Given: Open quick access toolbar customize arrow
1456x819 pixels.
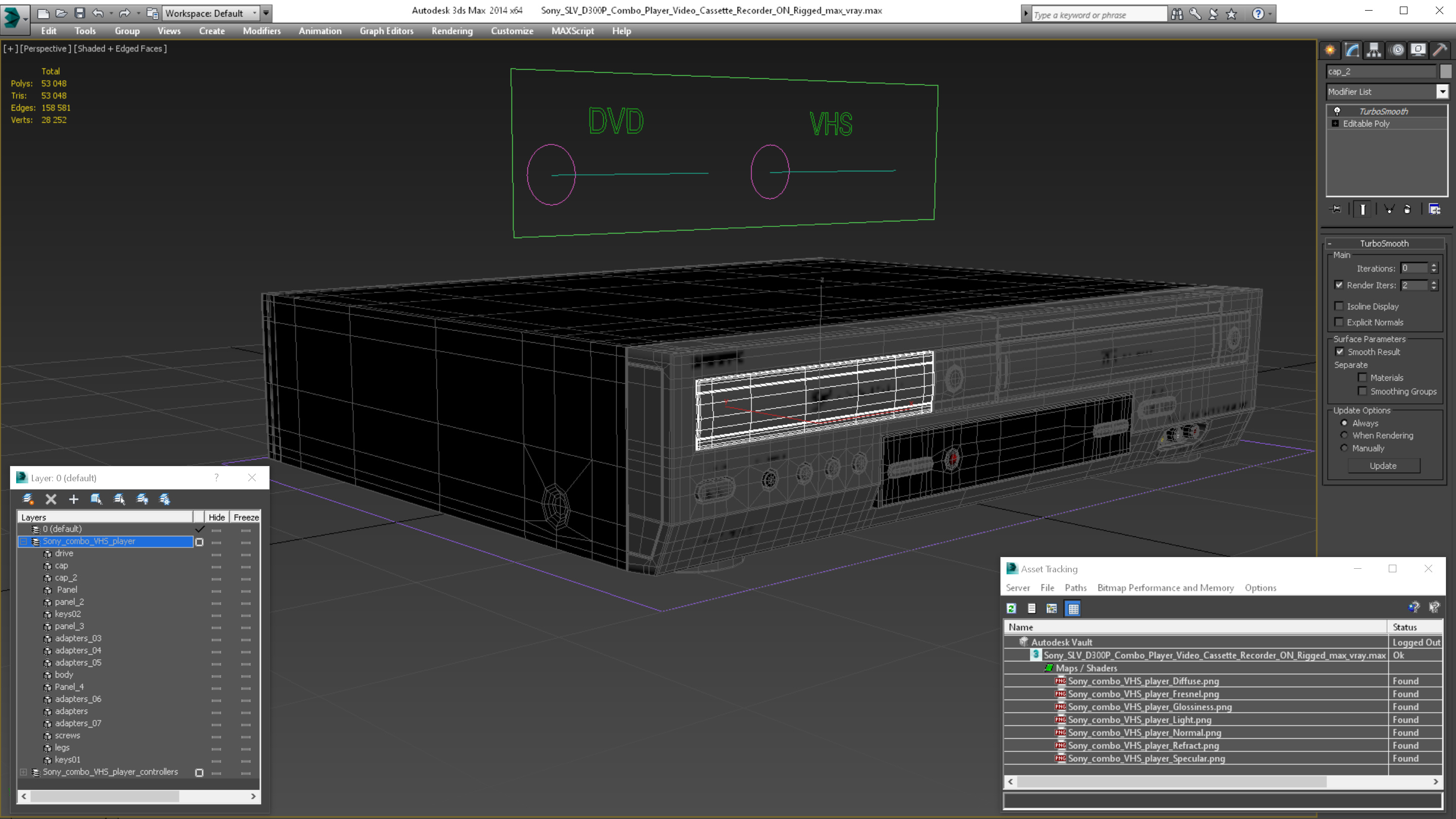Looking at the screenshot, I should pos(266,13).
